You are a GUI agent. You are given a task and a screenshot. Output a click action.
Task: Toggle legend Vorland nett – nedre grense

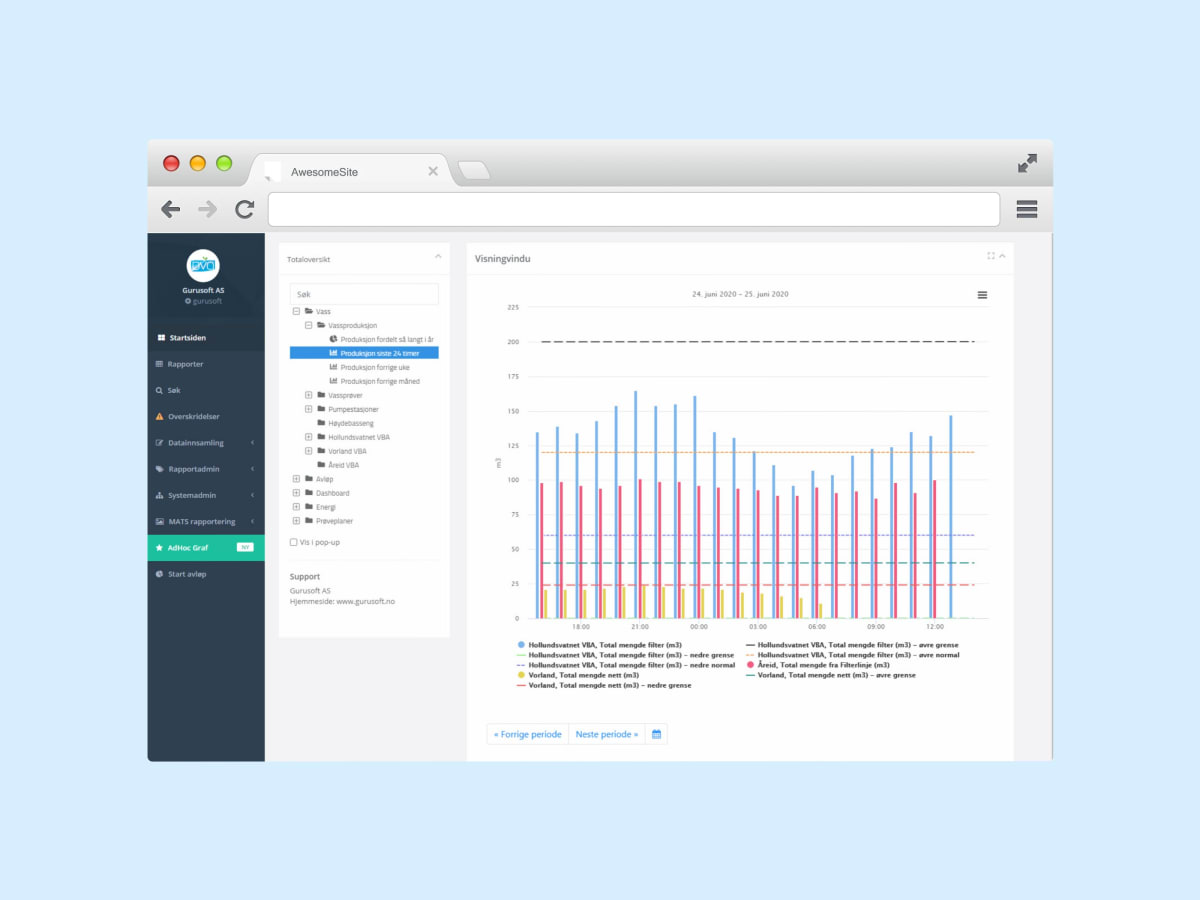[603, 685]
